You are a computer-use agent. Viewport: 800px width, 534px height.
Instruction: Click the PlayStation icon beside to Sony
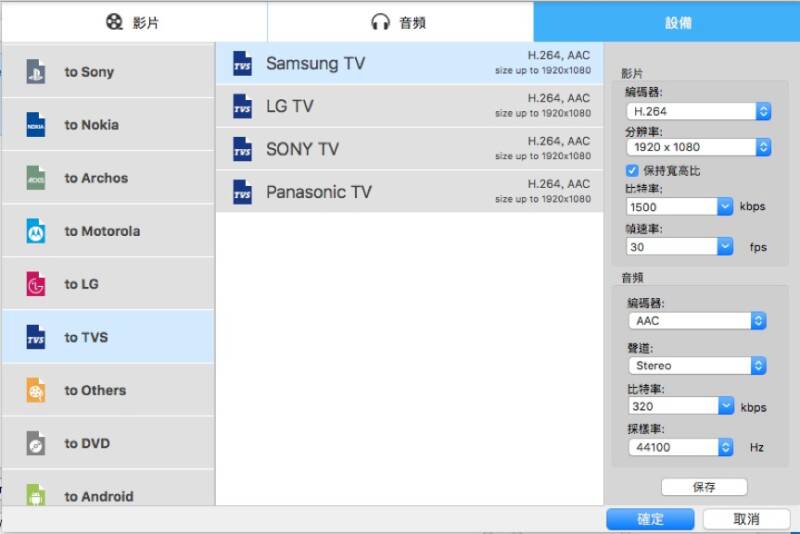(x=36, y=71)
